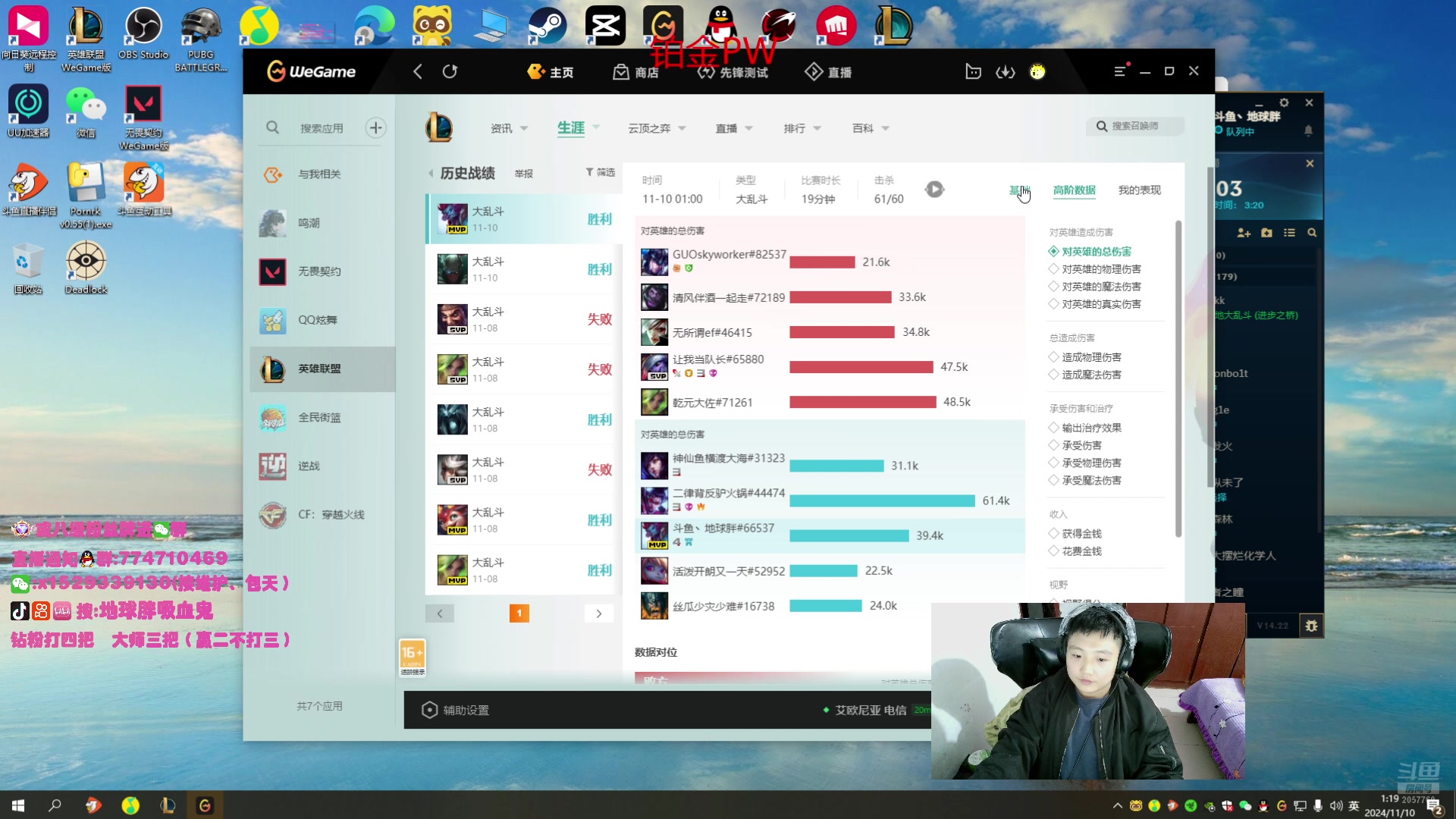Click notification bell in right window
The width and height of the screenshot is (1456, 819).
[x=1308, y=130]
